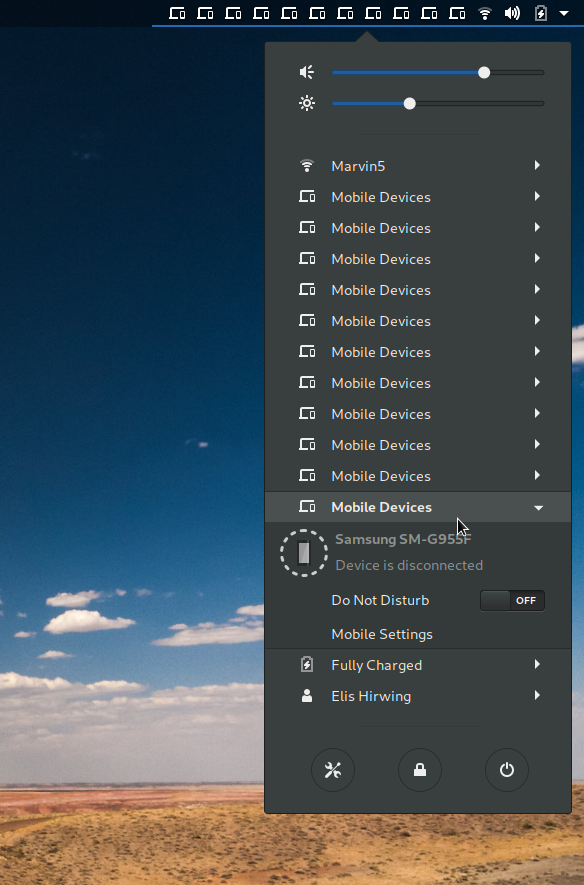Click the user avatar icon beside Elis Hirwing
The height and width of the screenshot is (885, 584).
pos(306,696)
